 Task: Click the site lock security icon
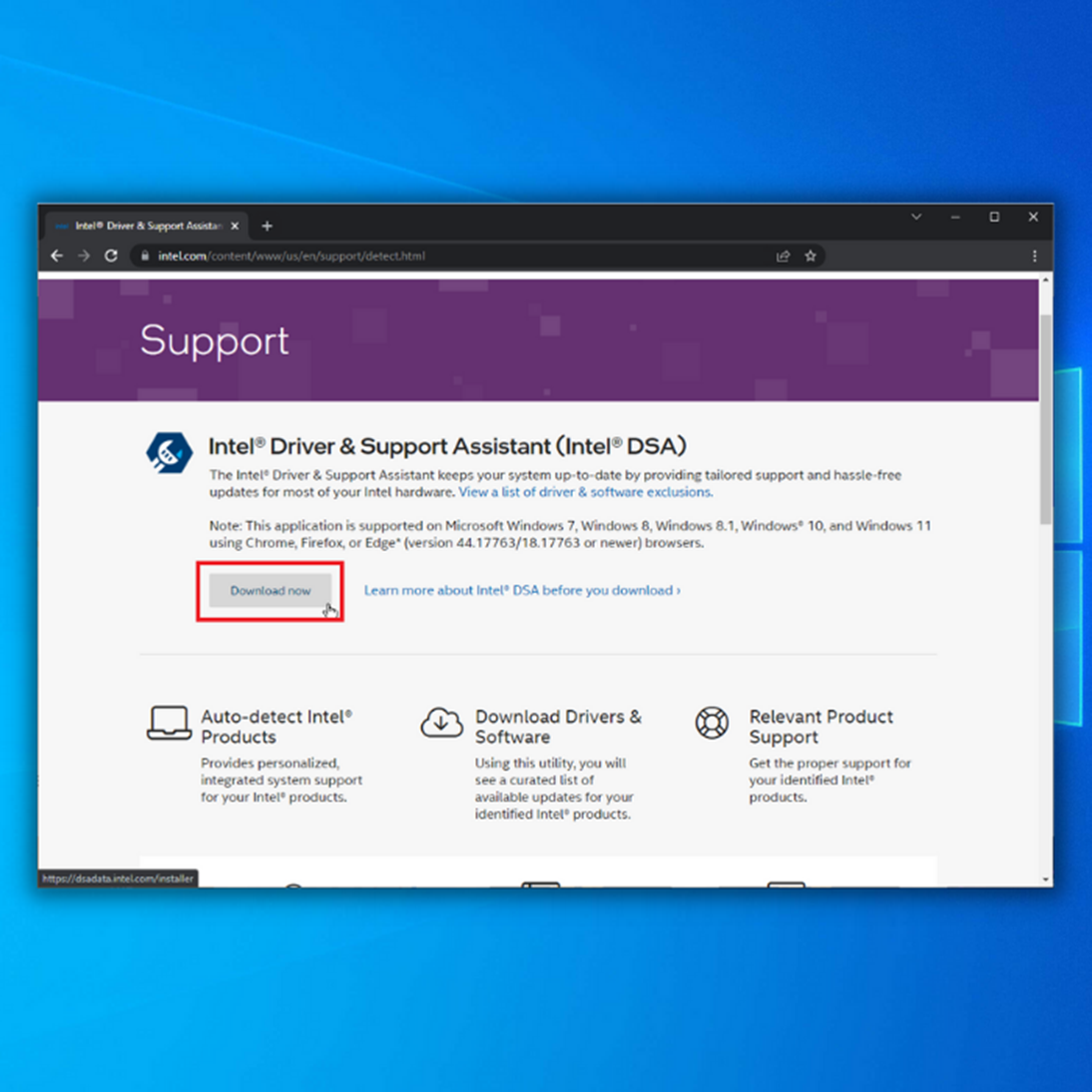[145, 257]
